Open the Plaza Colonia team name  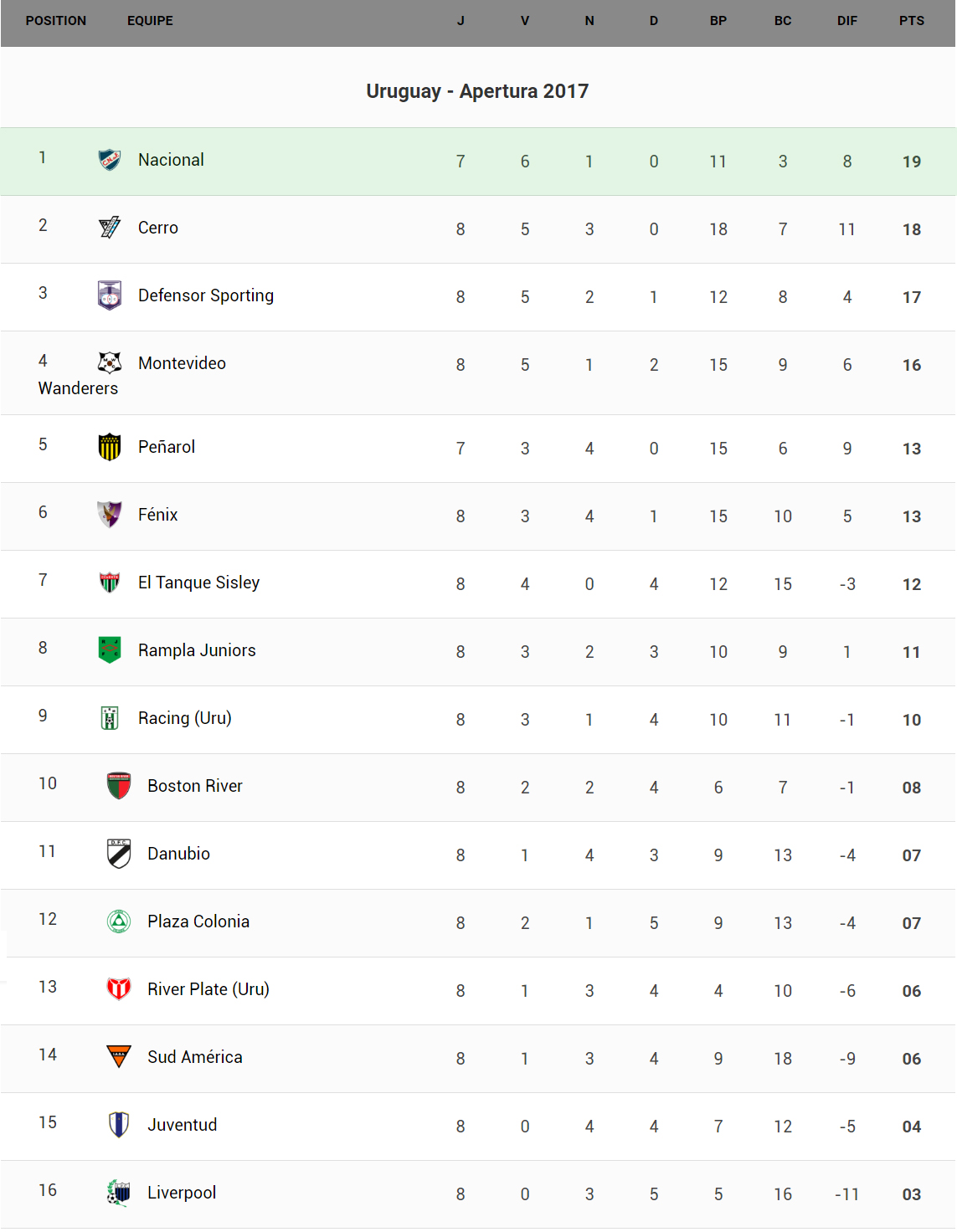pos(198,921)
